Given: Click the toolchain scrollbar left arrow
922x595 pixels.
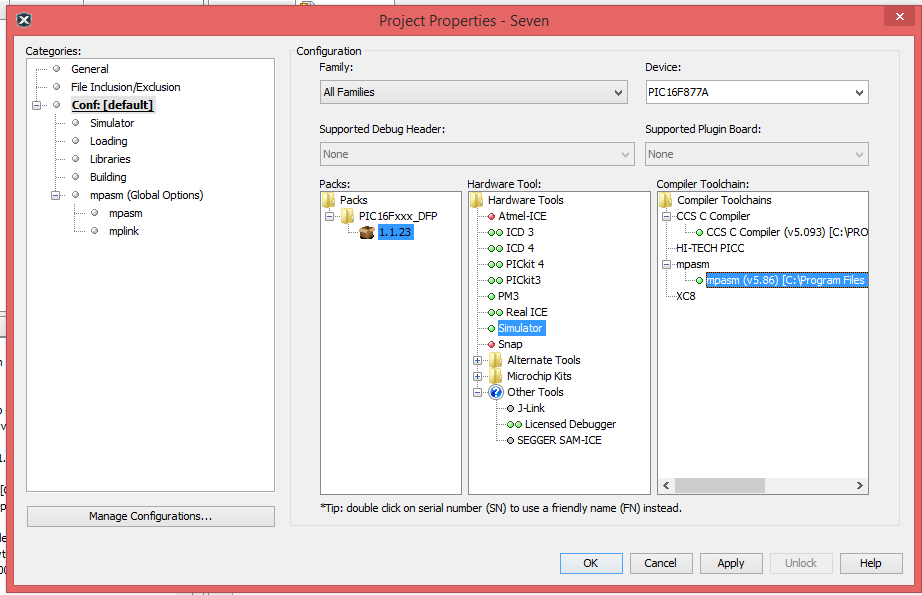Looking at the screenshot, I should tap(666, 486).
